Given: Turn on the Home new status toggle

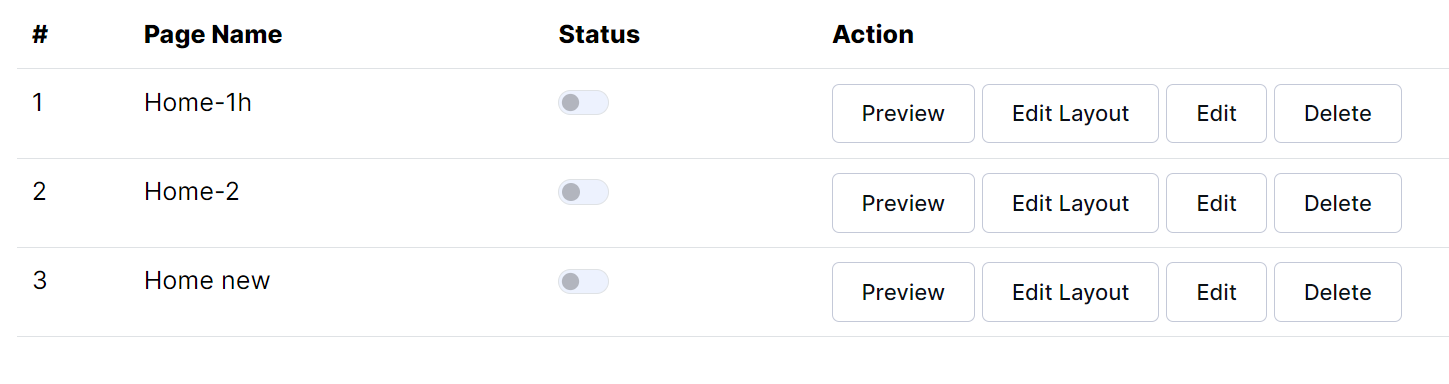Looking at the screenshot, I should coord(583,281).
